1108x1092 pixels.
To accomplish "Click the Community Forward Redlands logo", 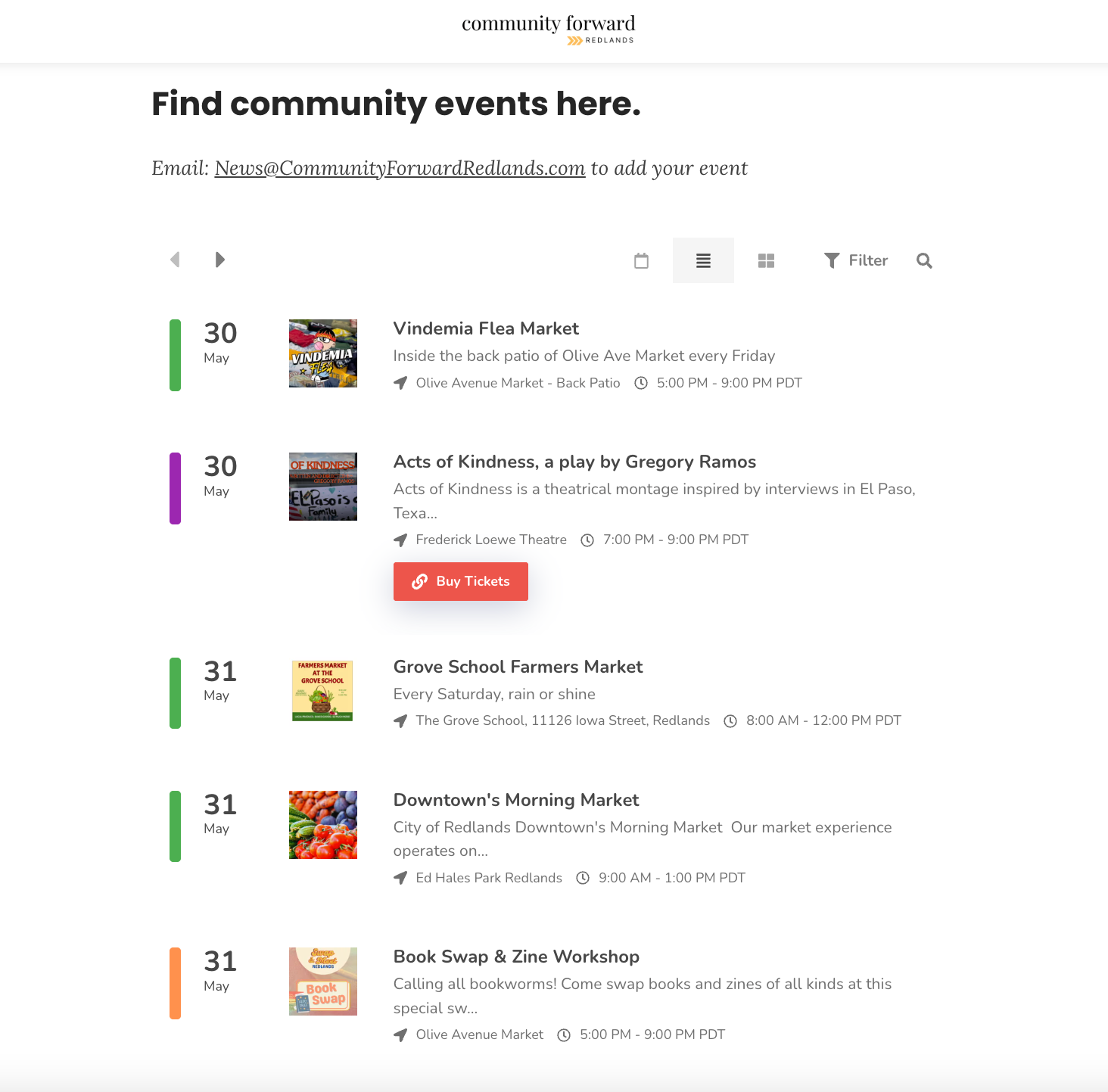I will pyautogui.click(x=549, y=30).
